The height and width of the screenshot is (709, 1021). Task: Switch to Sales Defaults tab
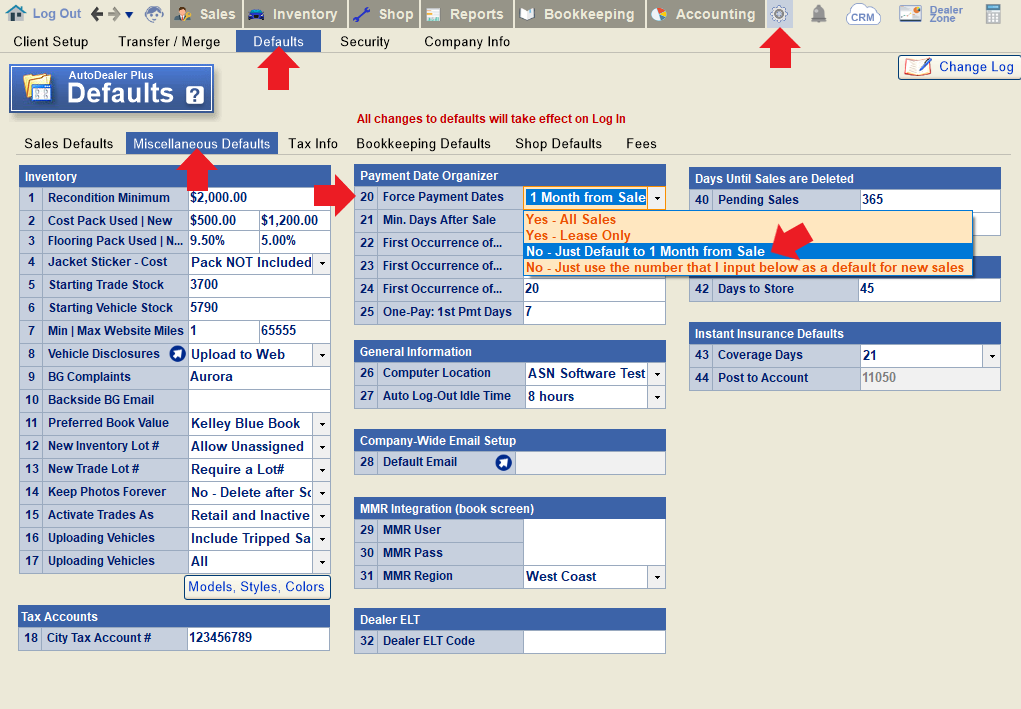point(68,143)
